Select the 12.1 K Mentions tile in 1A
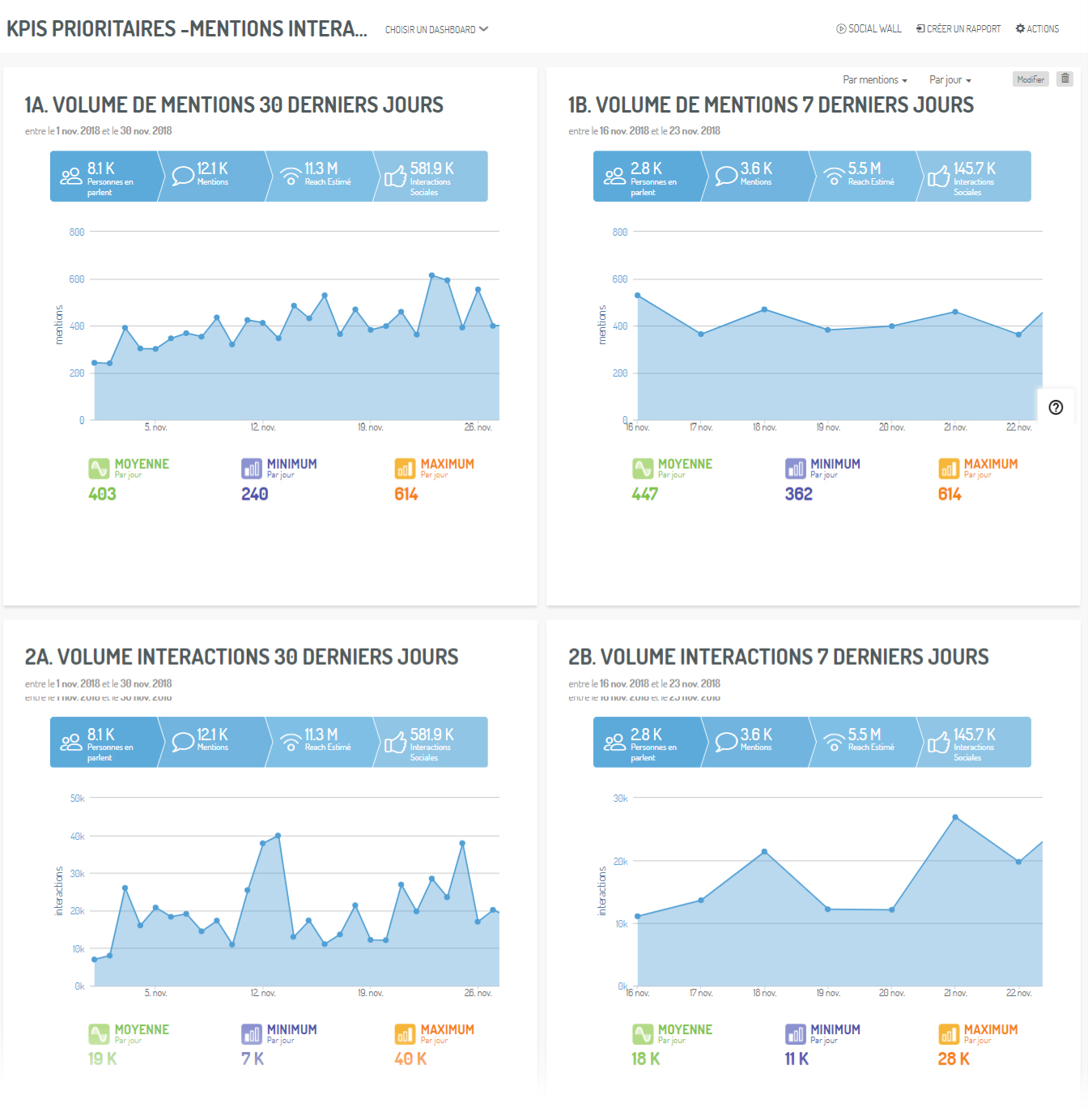The image size is (1088, 1120). click(x=213, y=176)
